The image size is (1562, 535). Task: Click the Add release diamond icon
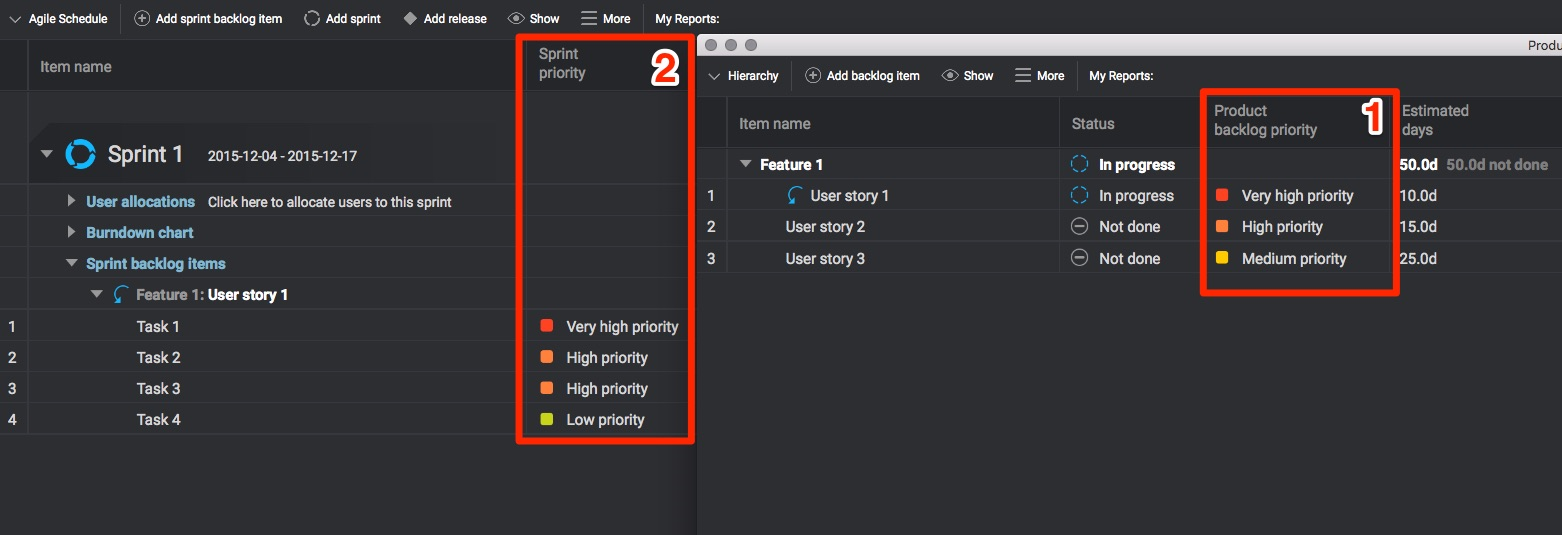coord(410,19)
